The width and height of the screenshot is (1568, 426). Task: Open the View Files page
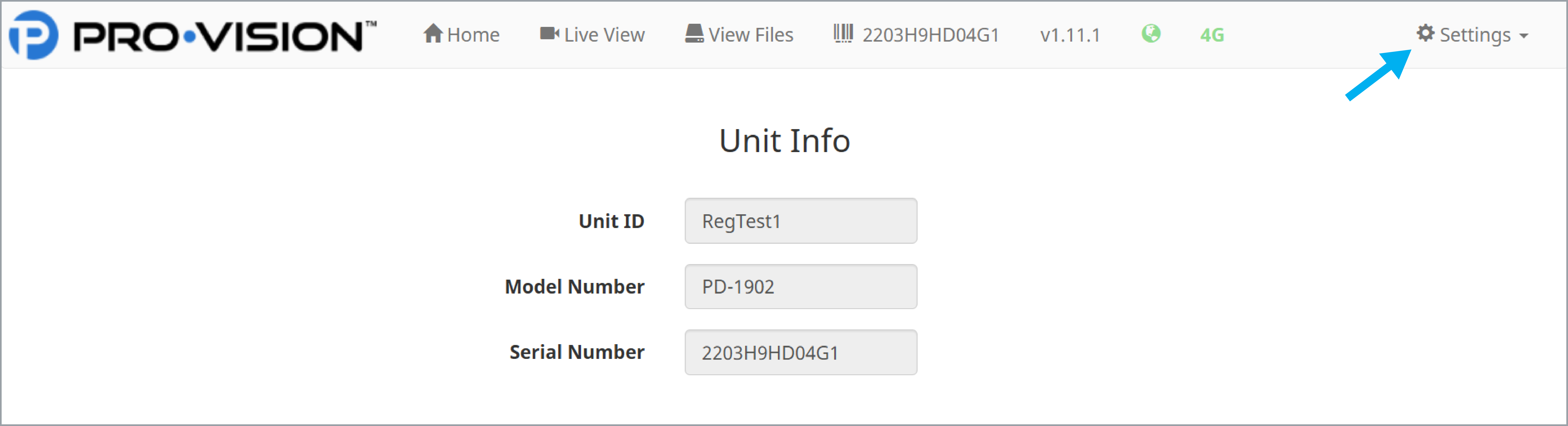pos(739,35)
